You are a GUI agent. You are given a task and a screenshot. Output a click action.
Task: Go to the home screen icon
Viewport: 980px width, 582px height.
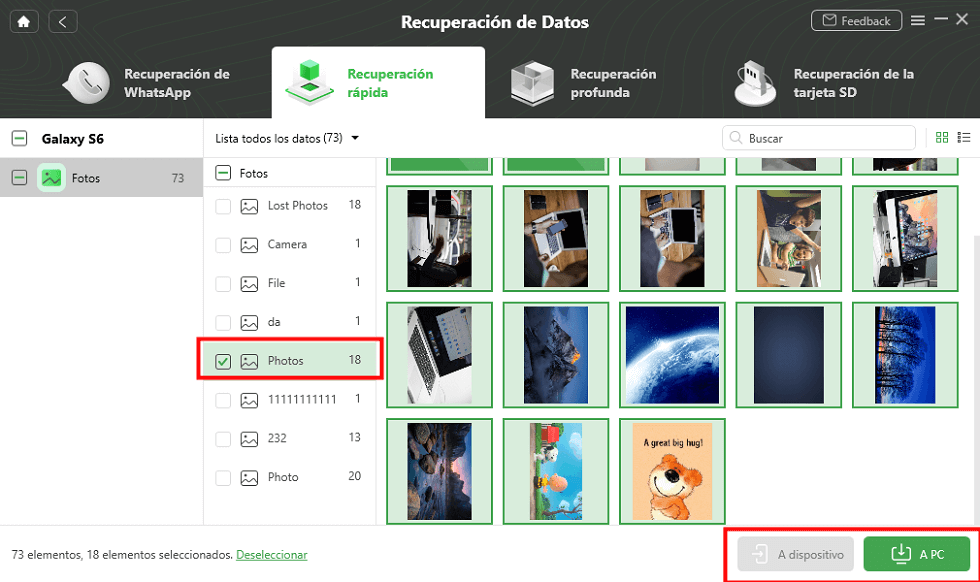click(x=24, y=22)
